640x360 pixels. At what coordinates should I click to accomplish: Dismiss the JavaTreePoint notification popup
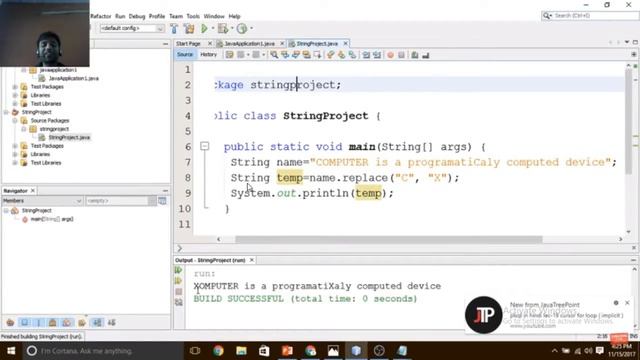coord(627,303)
